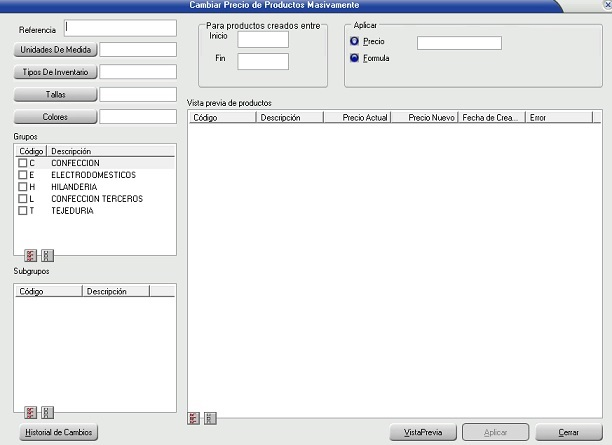Check the CONFECCION group checkbox
Image resolution: width=612 pixels, height=445 pixels.
pos(23,163)
